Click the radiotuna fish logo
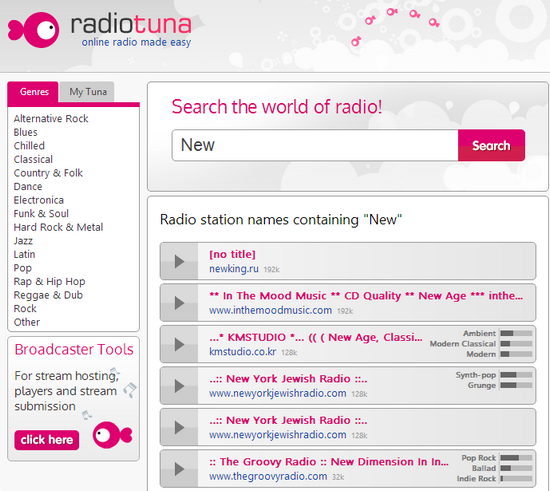The height and width of the screenshot is (491, 550). tap(34, 30)
